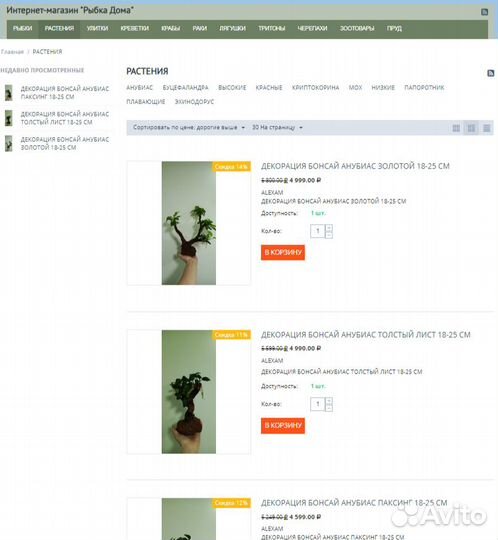498x540 pixels.
Task: Open Анубиас Толстый Лист product photo
Action: coord(189,392)
